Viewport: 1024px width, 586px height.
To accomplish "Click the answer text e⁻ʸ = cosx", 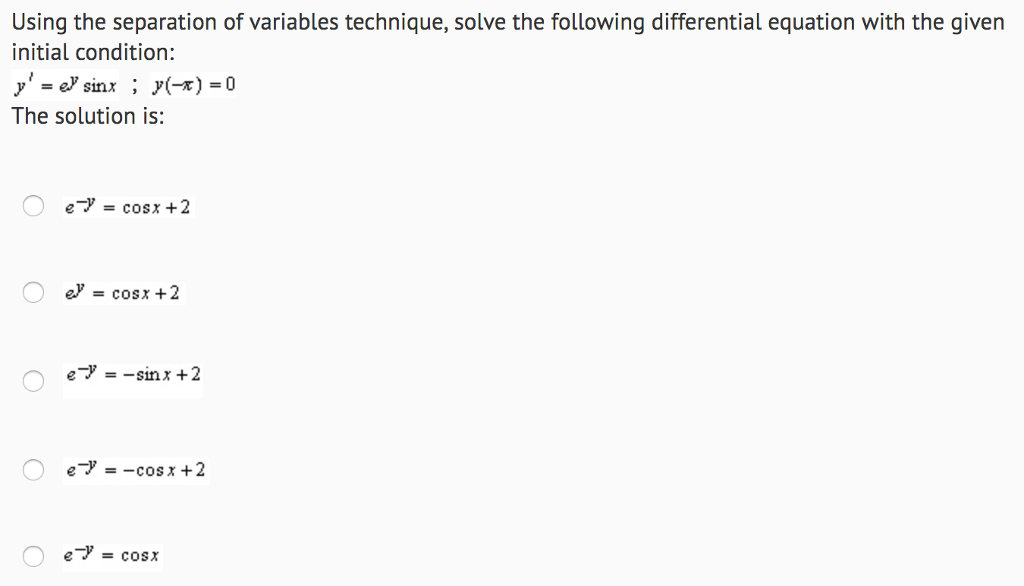I will click(x=112, y=555).
